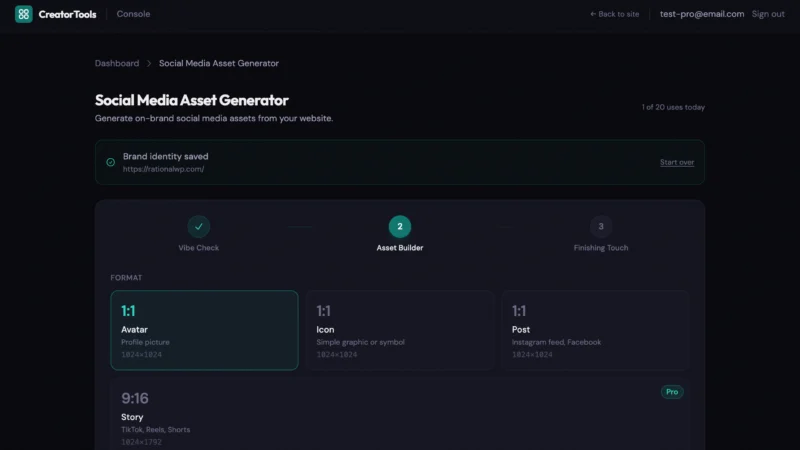The width and height of the screenshot is (800, 450).
Task: Open the Console menu item
Action: [133, 14]
